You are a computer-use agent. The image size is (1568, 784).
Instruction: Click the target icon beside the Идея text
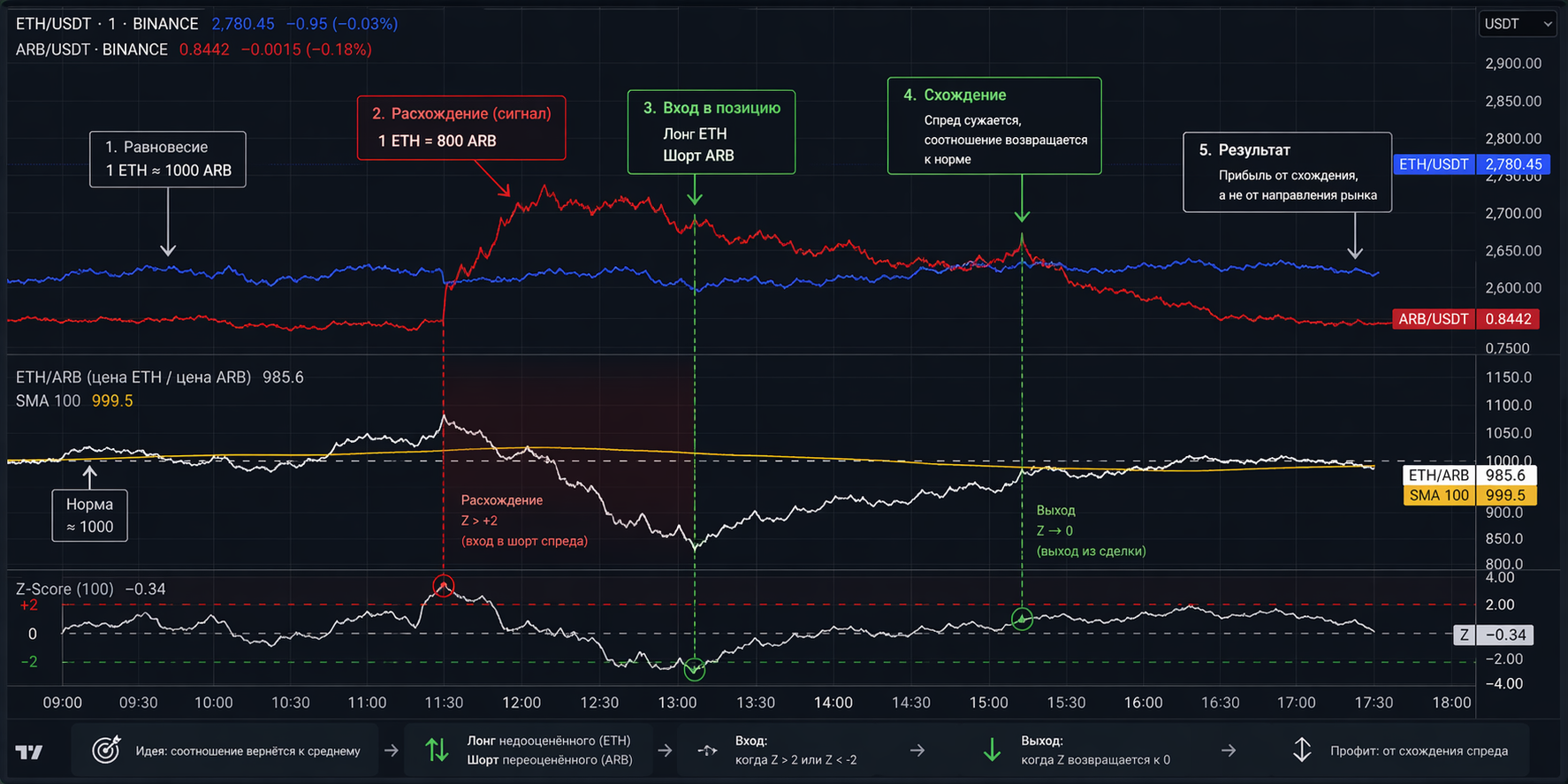106,750
